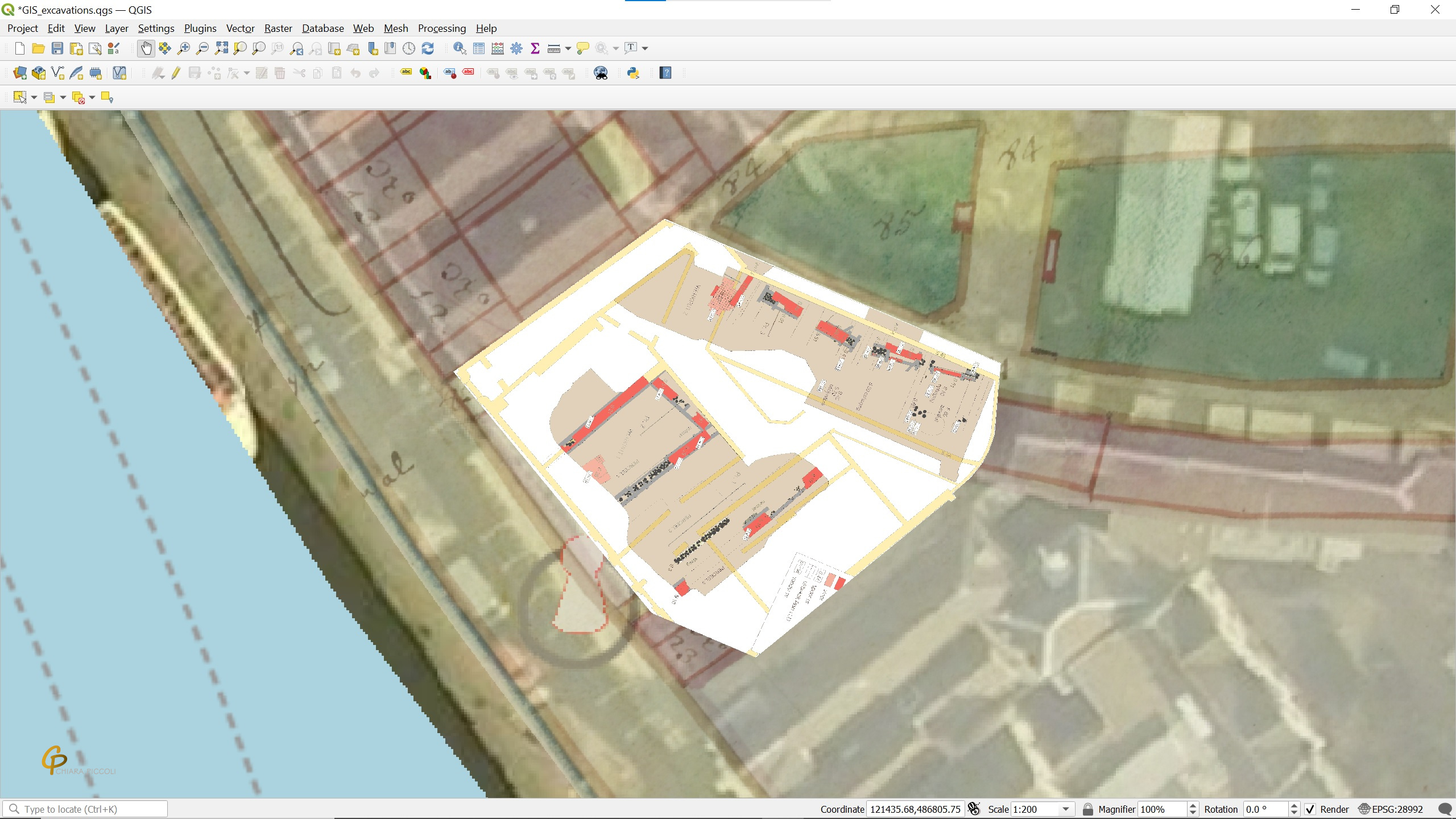Select the Pan Map hand tool

coord(146,48)
